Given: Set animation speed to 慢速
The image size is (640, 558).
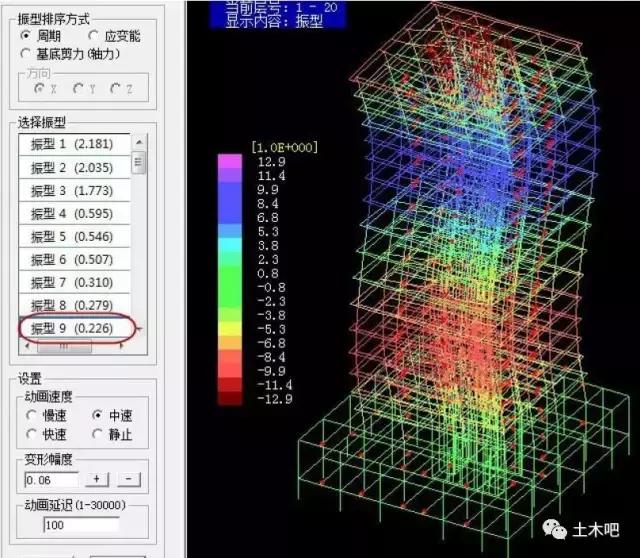Looking at the screenshot, I should (31, 416).
